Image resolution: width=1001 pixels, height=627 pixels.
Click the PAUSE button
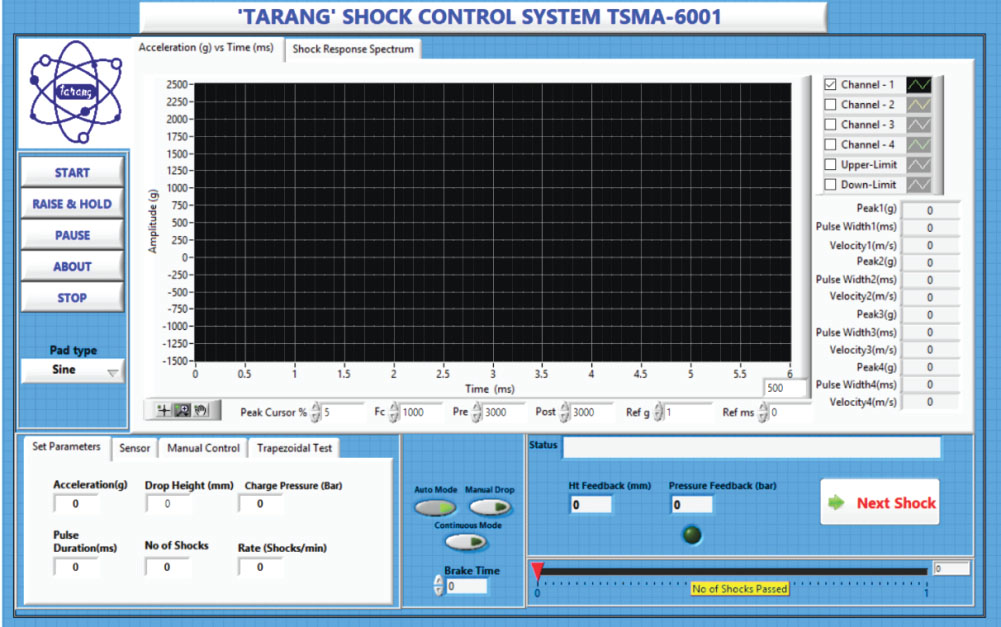point(72,235)
